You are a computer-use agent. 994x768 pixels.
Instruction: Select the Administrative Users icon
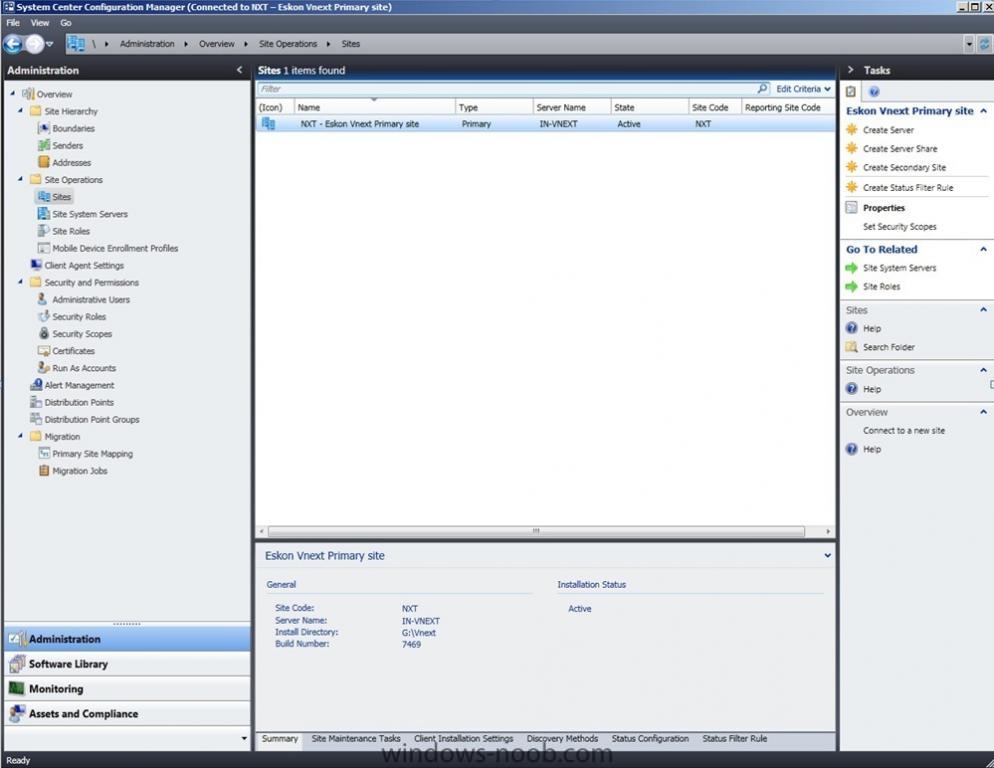tap(44, 299)
